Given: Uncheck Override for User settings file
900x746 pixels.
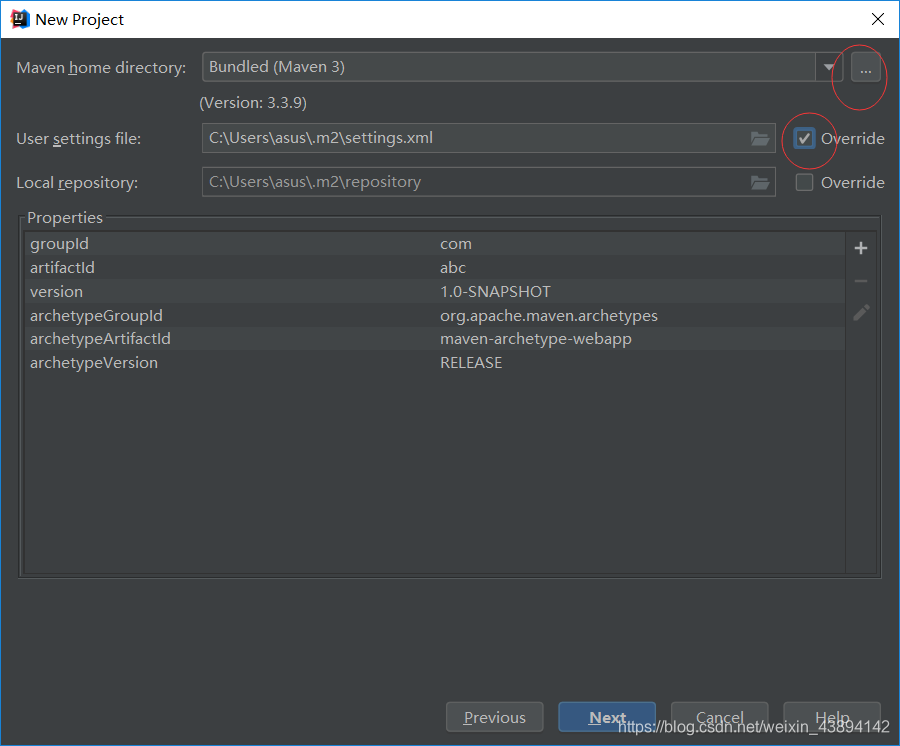Looking at the screenshot, I should click(804, 138).
